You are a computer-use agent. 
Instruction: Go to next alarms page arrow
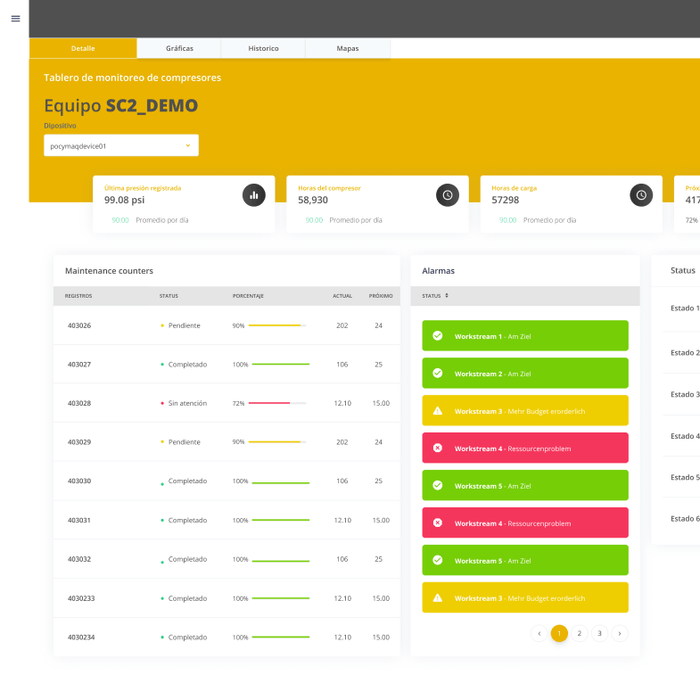click(620, 633)
